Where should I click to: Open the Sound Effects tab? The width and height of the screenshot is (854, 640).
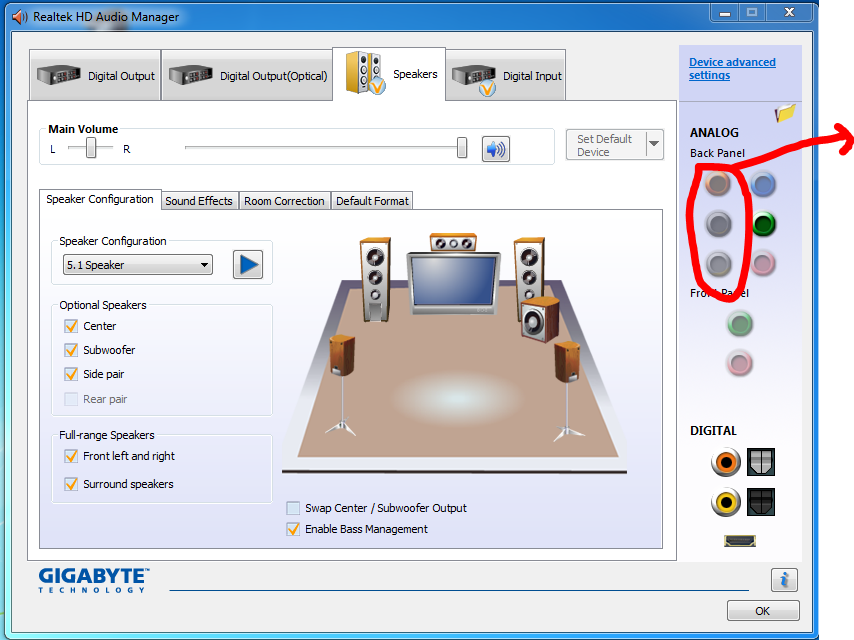[199, 201]
